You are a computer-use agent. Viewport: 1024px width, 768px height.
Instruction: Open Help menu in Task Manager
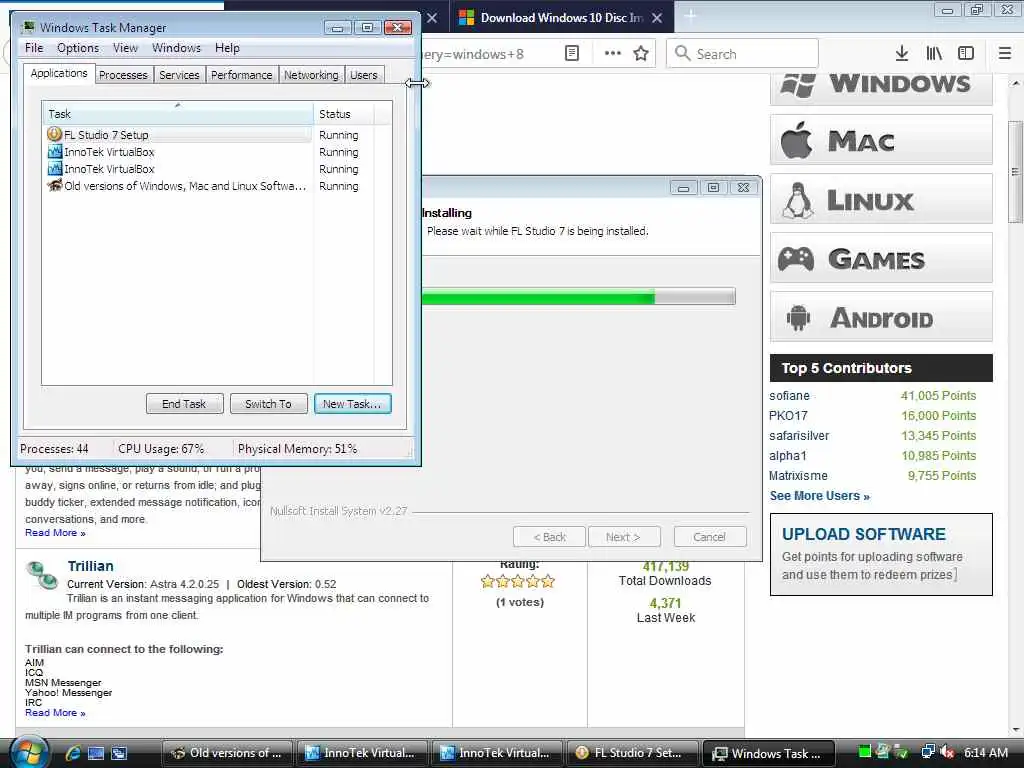point(227,48)
